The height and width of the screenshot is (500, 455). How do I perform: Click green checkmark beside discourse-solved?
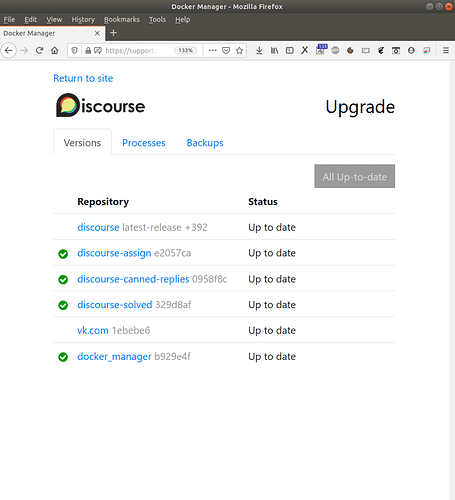coord(63,305)
